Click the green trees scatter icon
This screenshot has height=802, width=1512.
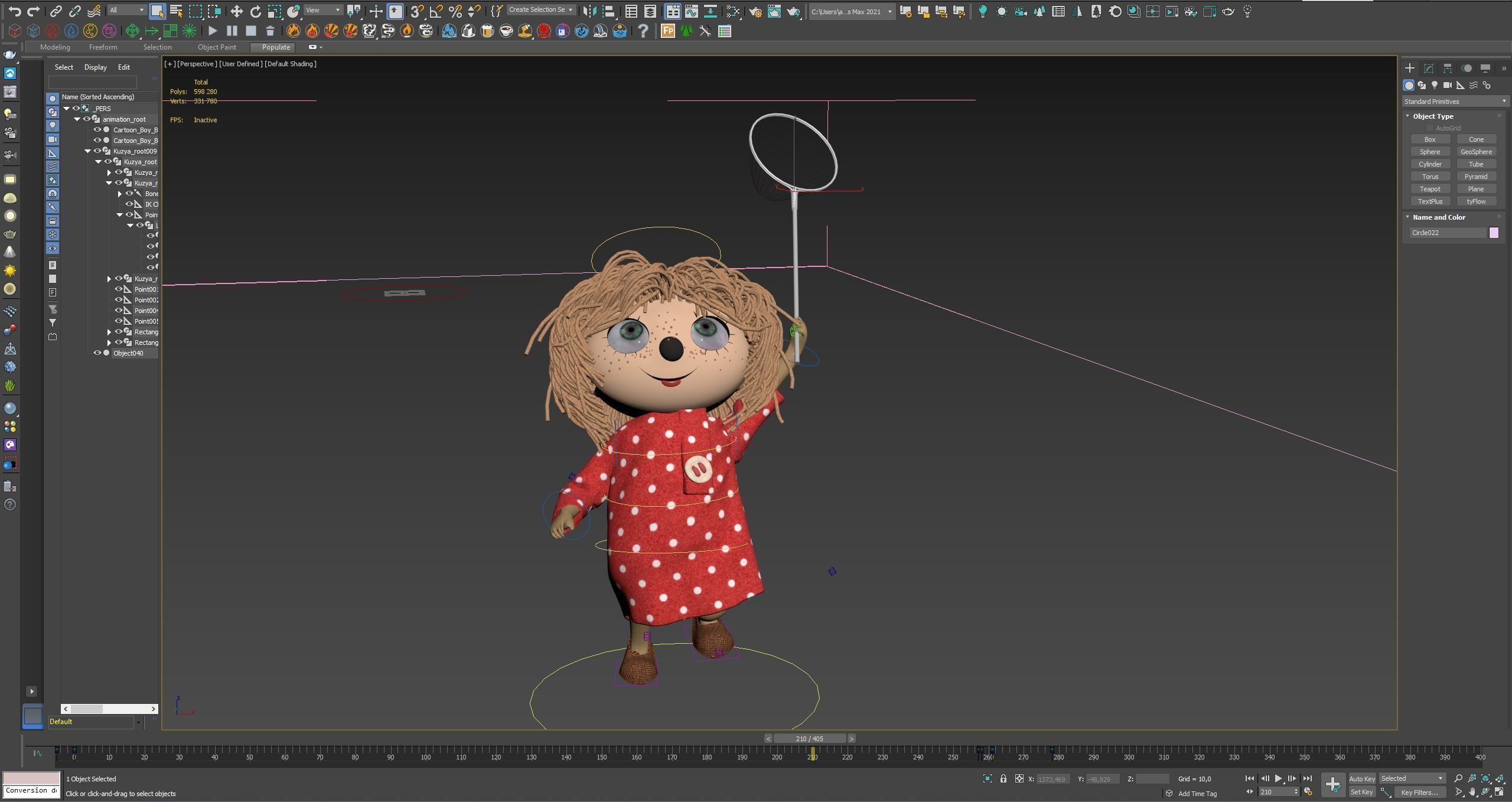click(686, 31)
